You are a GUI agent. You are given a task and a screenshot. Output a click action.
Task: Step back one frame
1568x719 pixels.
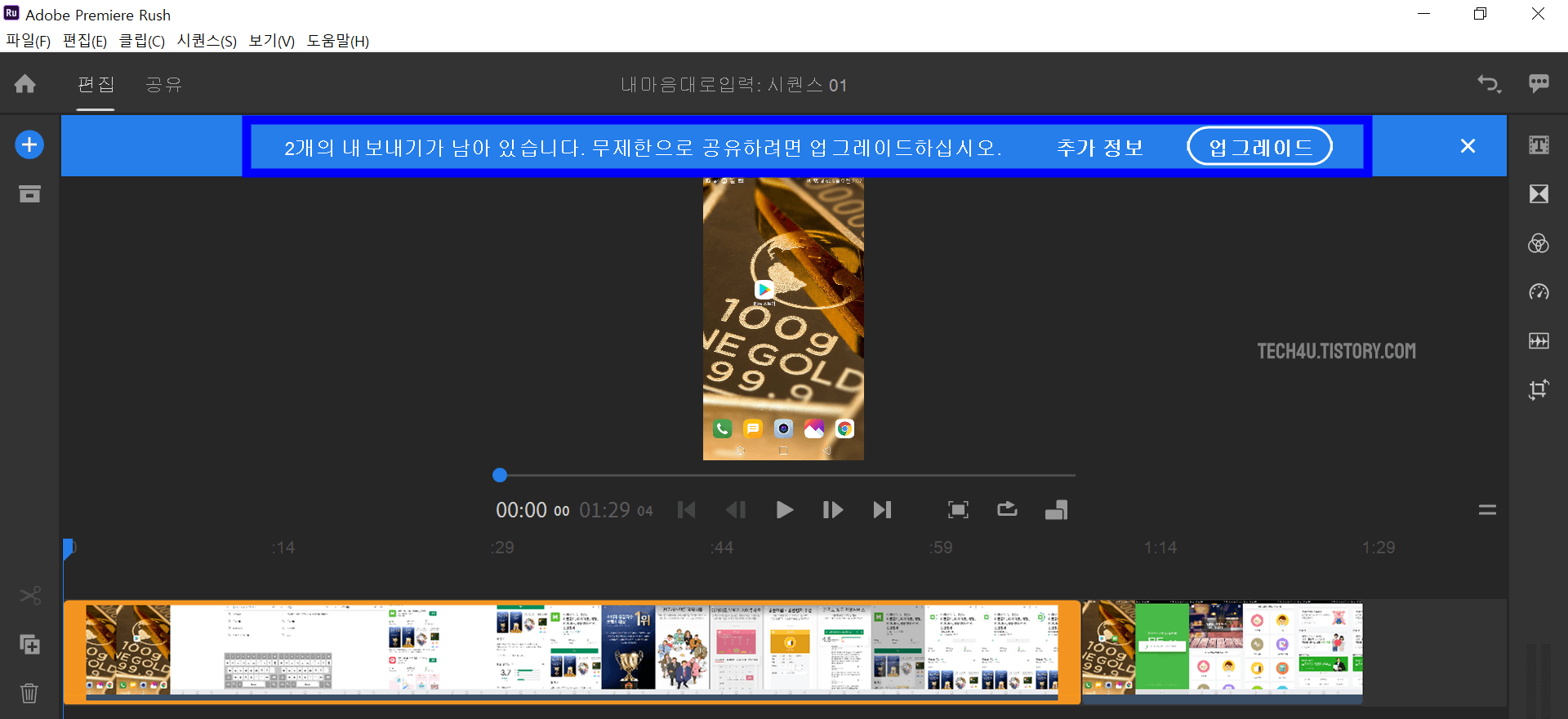(x=735, y=510)
